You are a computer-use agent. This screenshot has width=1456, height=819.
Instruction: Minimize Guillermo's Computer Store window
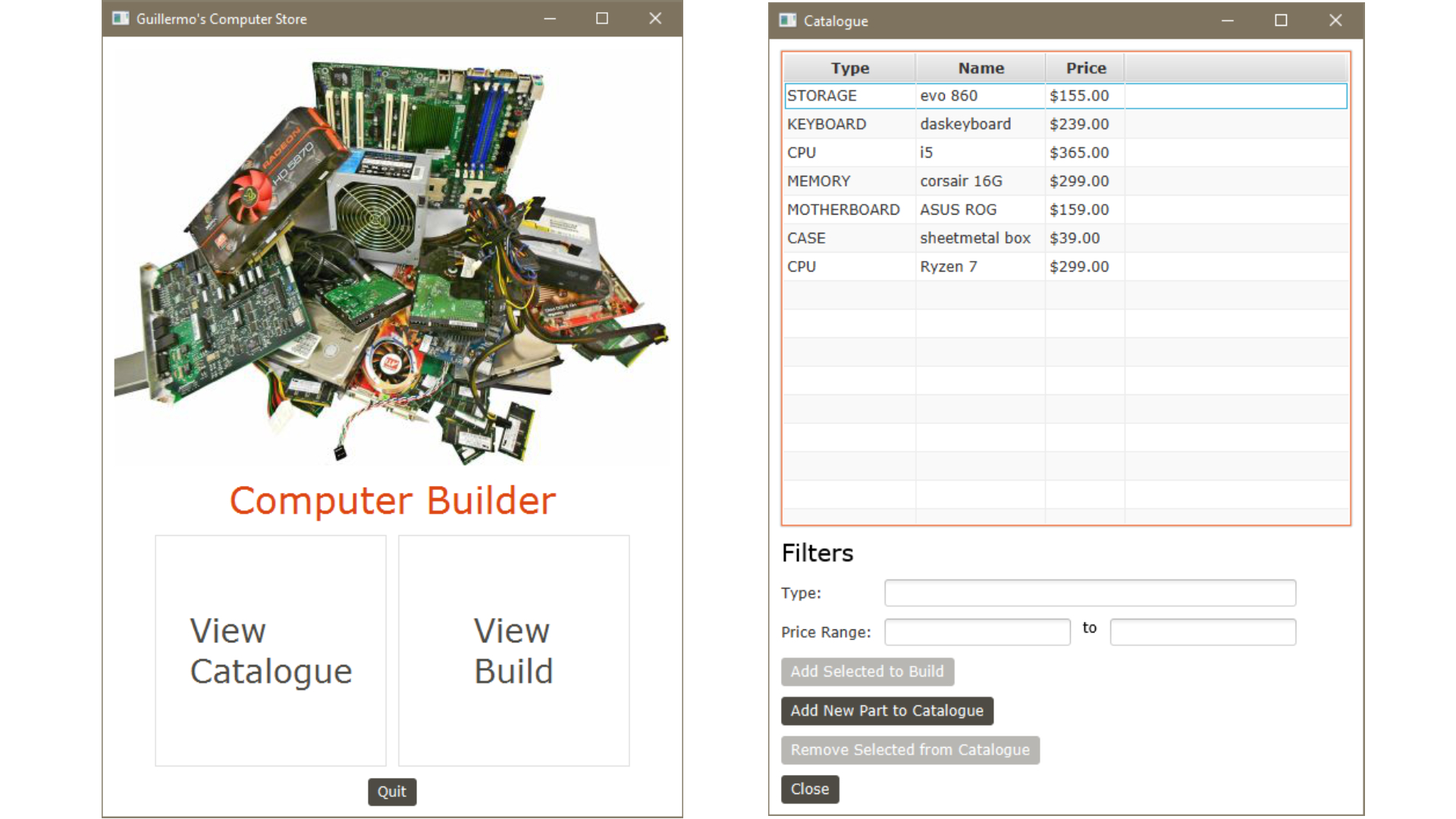pos(550,18)
